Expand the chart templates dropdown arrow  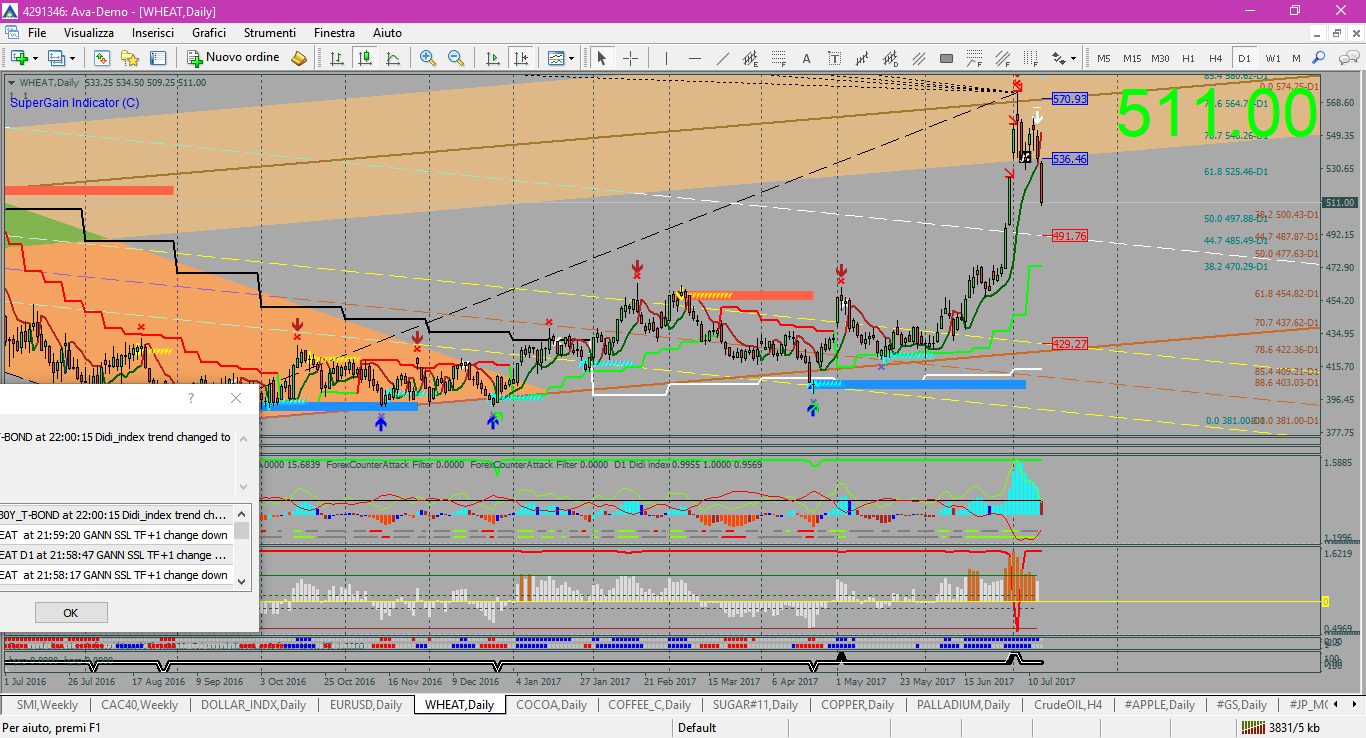(571, 58)
